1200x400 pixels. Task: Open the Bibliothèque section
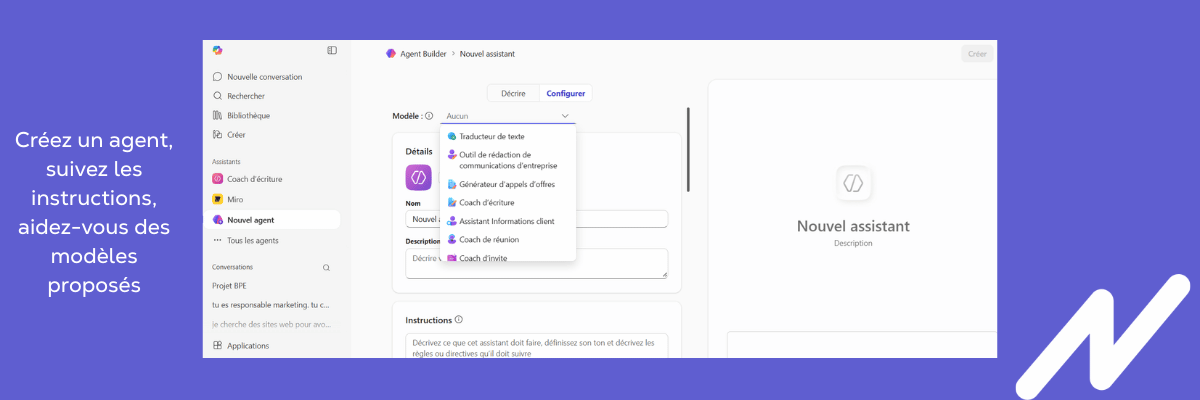click(x=248, y=115)
